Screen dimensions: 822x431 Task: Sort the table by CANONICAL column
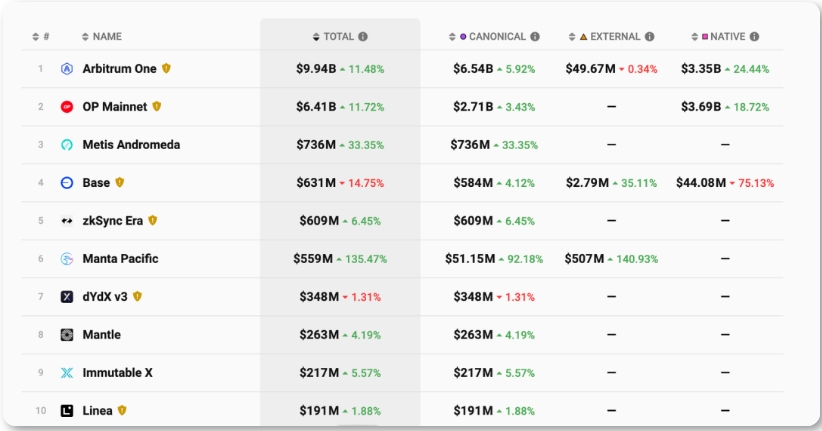(x=487, y=37)
